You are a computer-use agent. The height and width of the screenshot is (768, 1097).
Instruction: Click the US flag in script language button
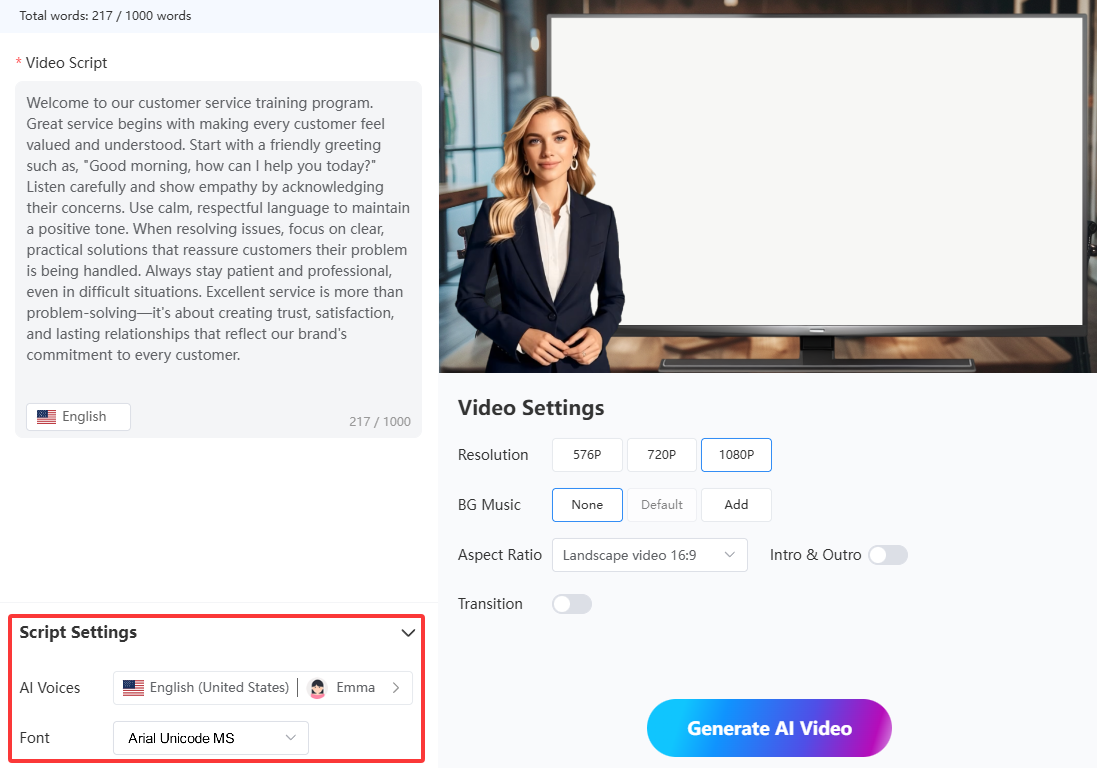tap(46, 417)
